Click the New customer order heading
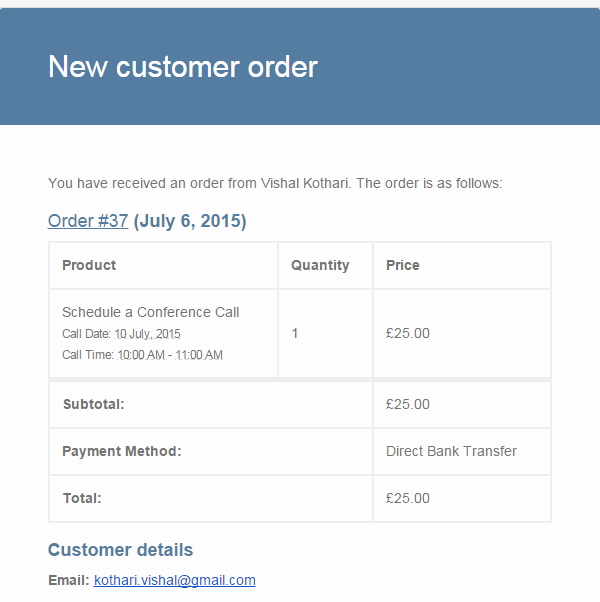The height and width of the screenshot is (602, 600). click(x=183, y=67)
